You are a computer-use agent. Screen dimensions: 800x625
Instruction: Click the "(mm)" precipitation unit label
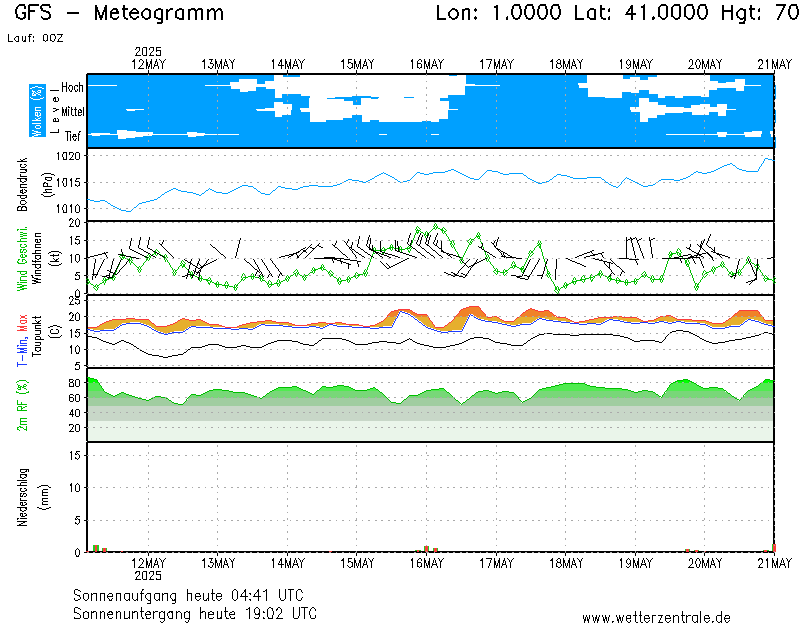click(45, 497)
